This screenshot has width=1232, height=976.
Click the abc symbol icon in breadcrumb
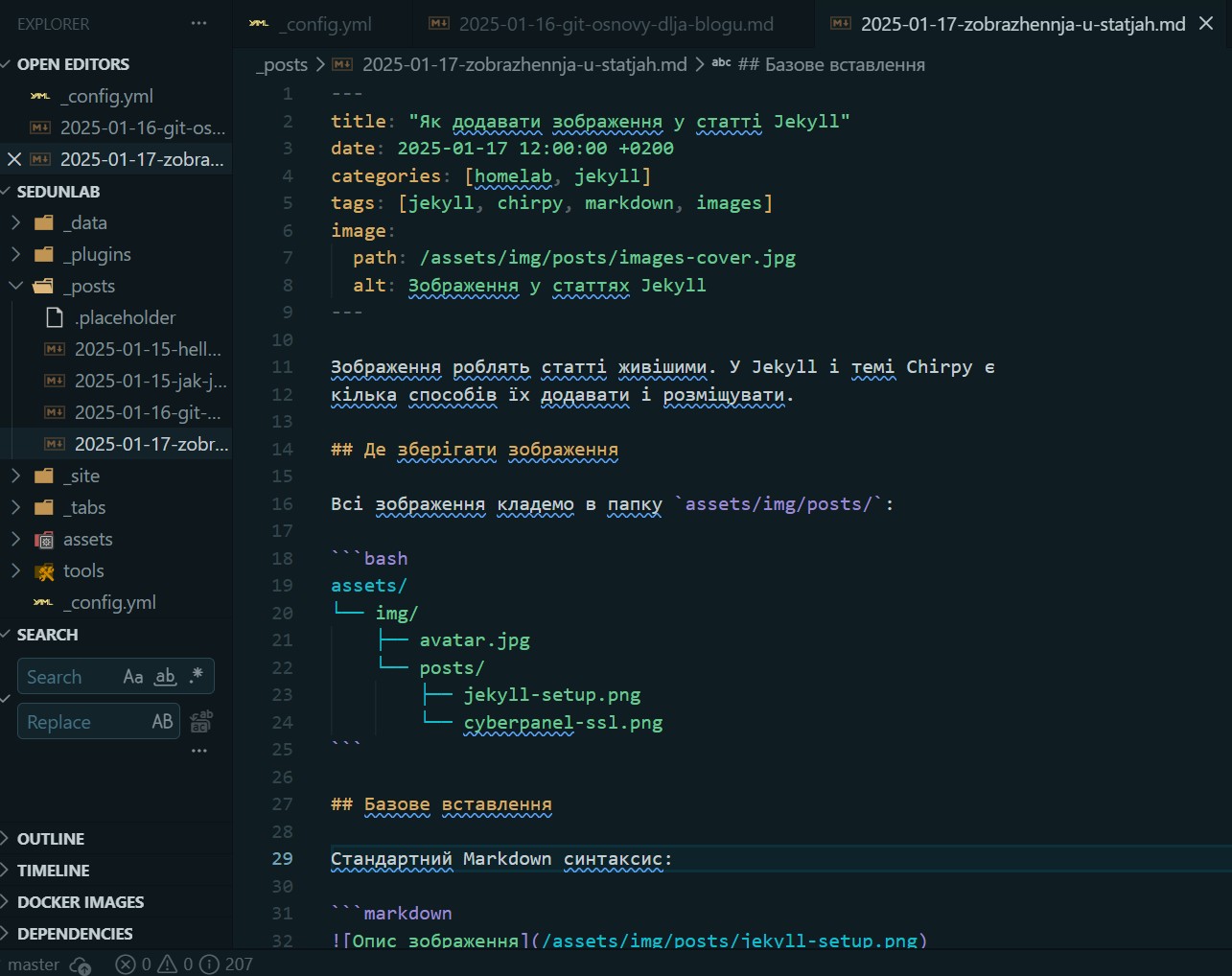click(x=721, y=62)
